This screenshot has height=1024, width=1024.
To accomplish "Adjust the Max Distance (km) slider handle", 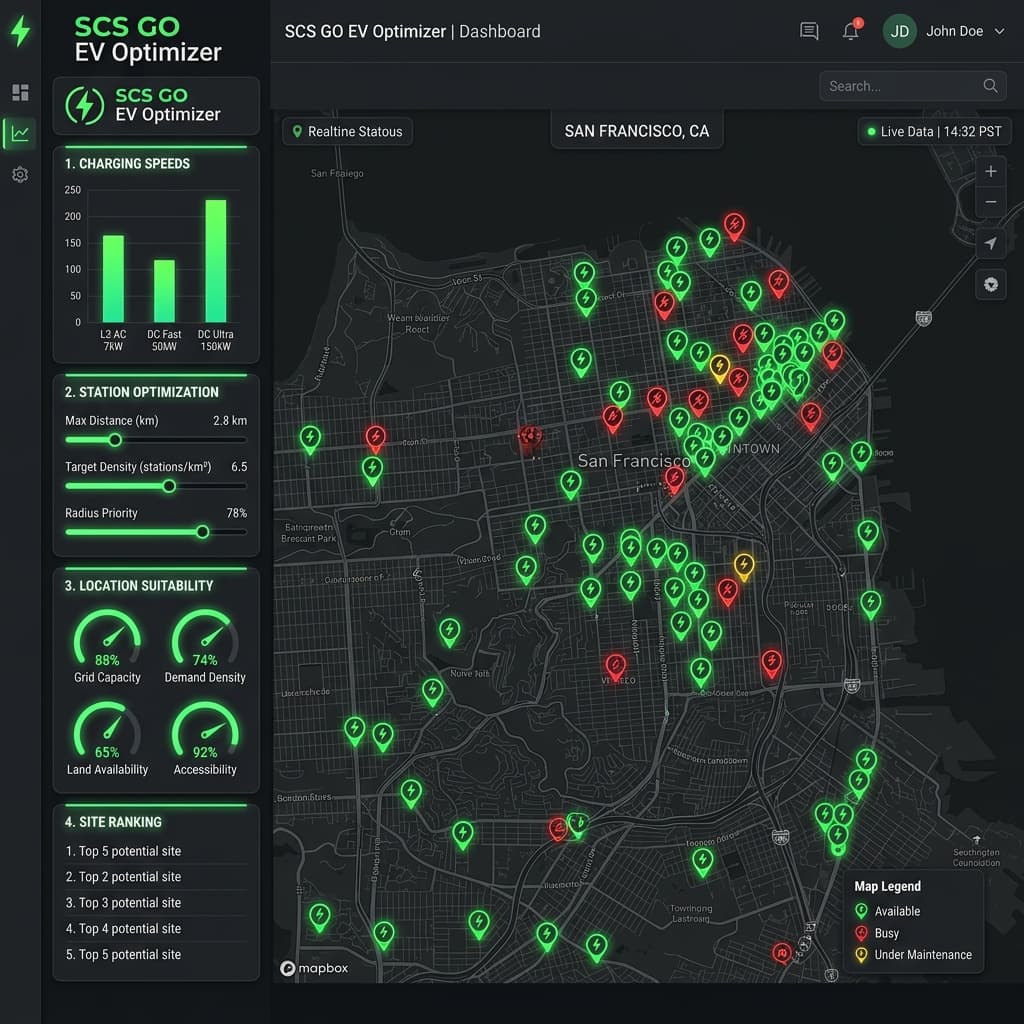I will pyautogui.click(x=115, y=440).
